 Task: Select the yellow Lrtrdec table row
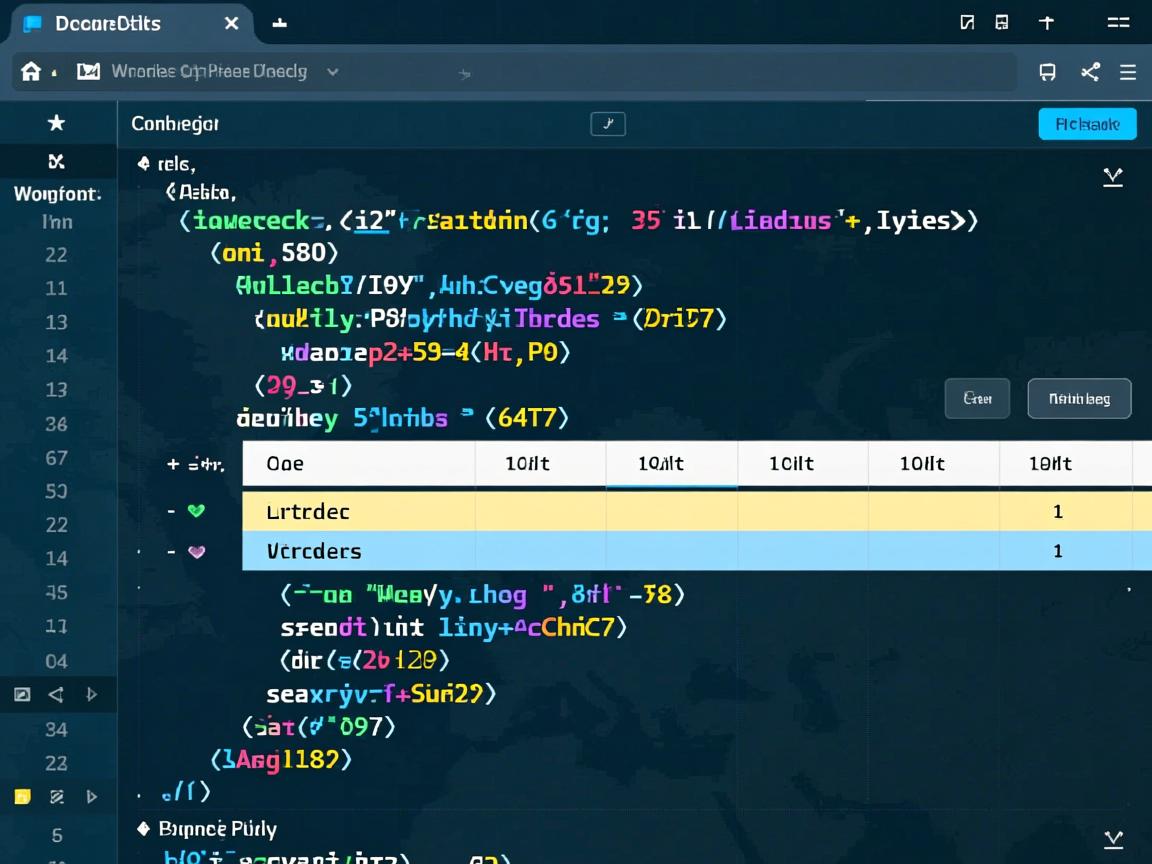(650, 511)
